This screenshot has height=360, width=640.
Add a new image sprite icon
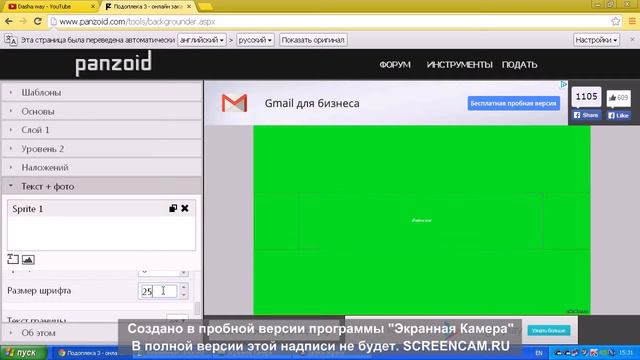coord(28,259)
